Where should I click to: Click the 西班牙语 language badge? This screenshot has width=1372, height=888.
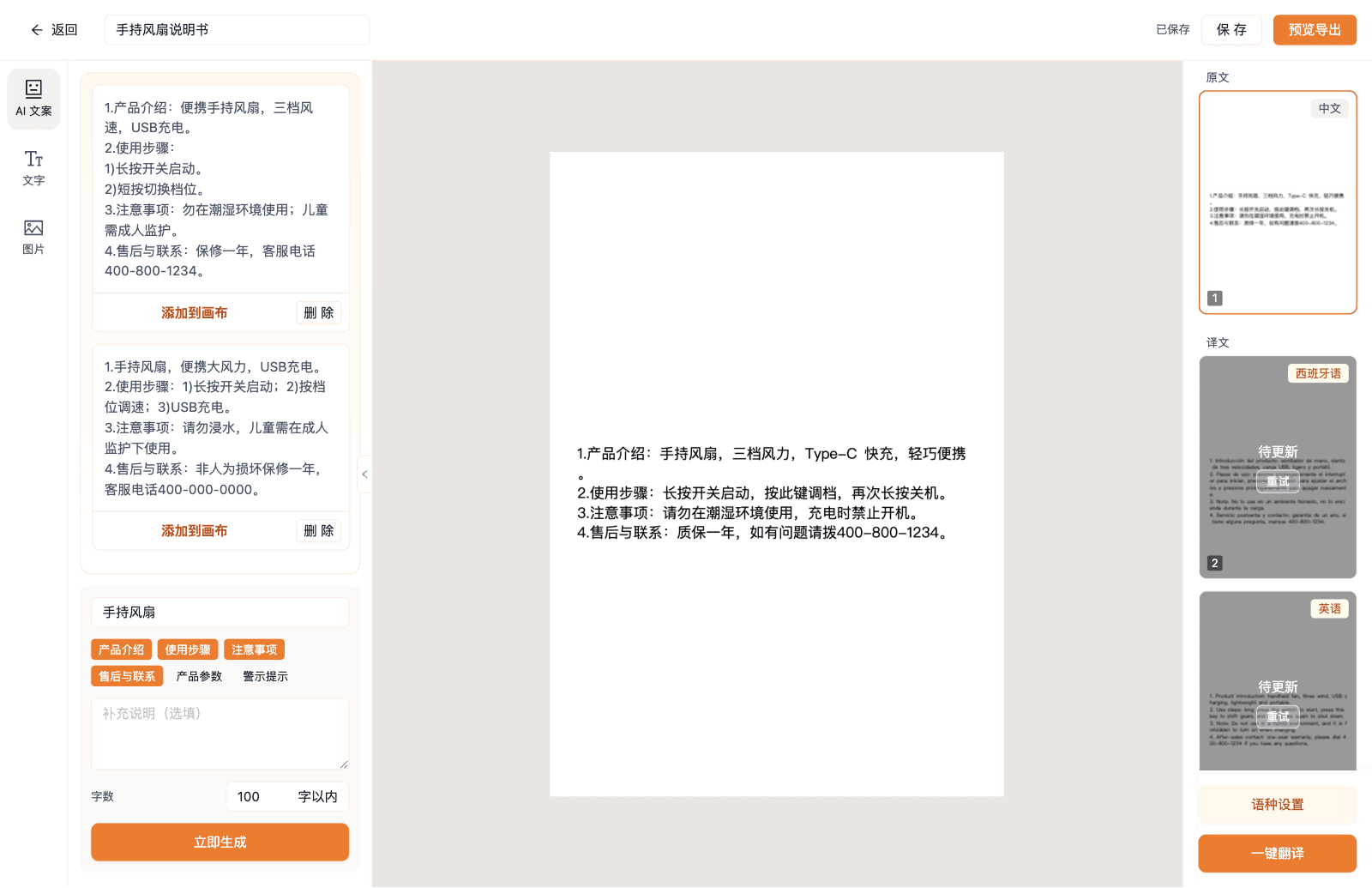click(1318, 373)
